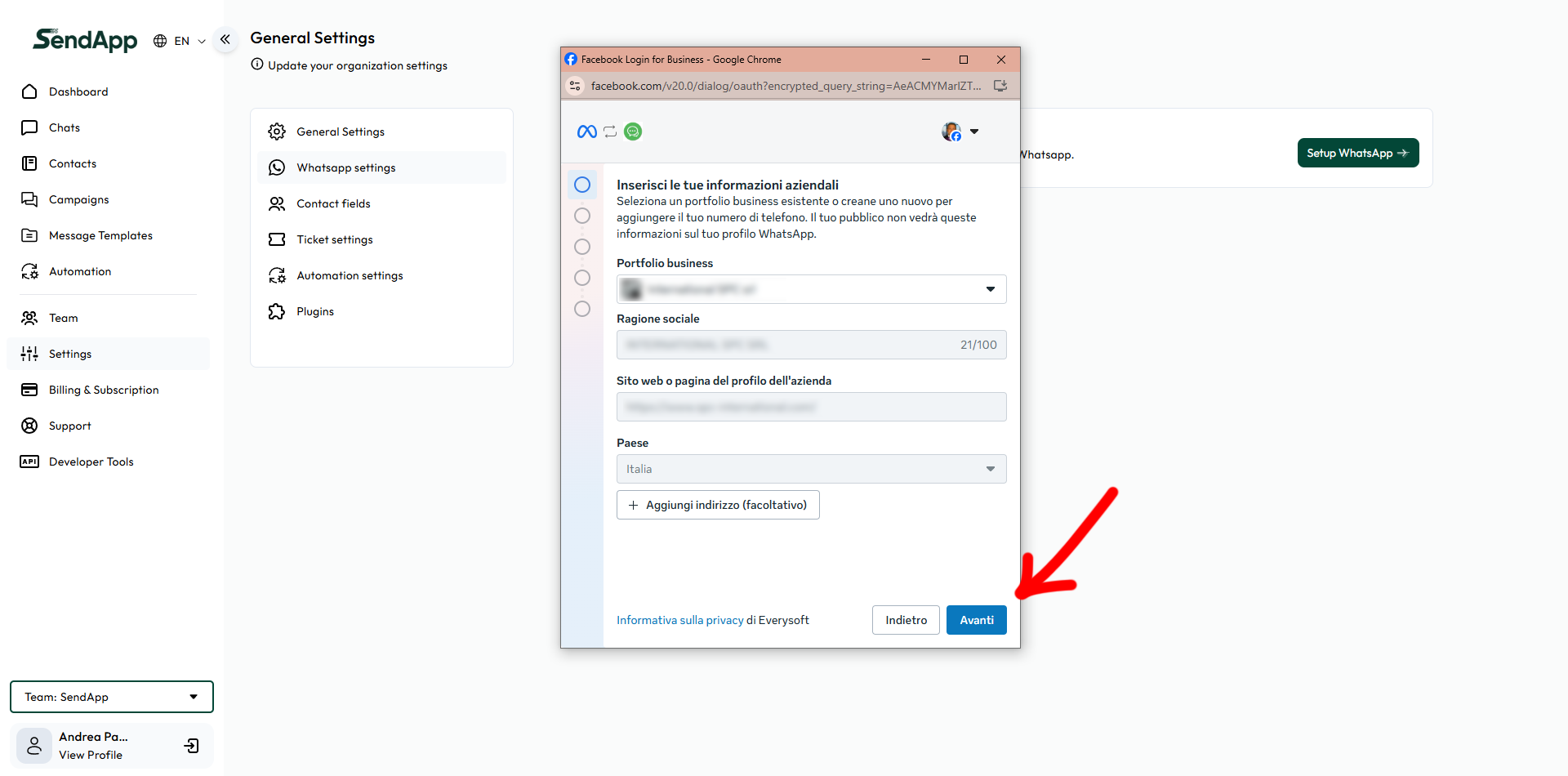
Task: Click the Avanti button
Action: tap(977, 620)
